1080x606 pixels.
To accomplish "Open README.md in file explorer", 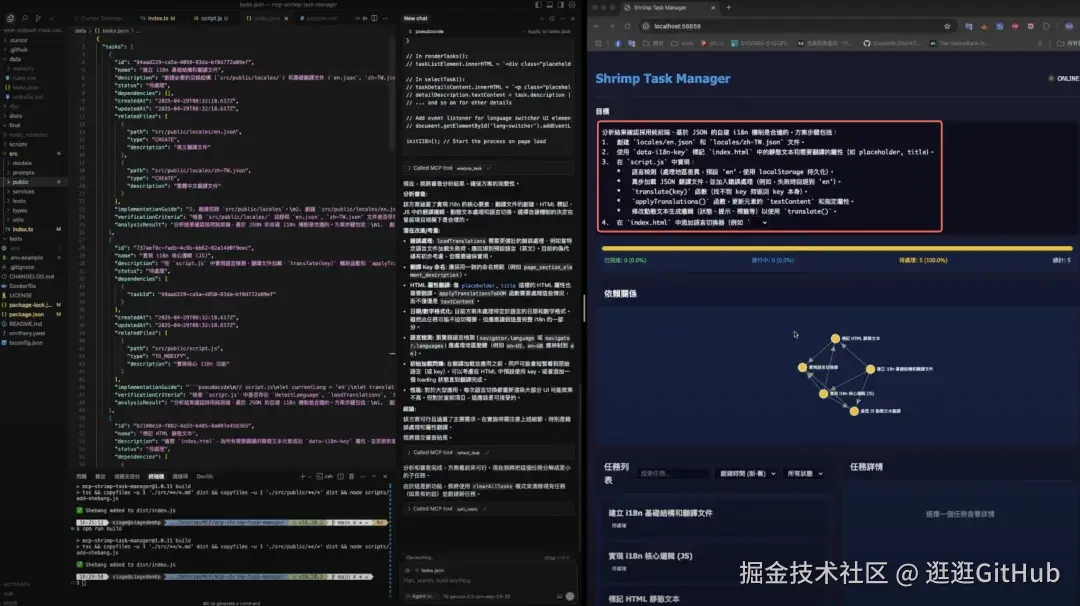I will click(x=25, y=324).
